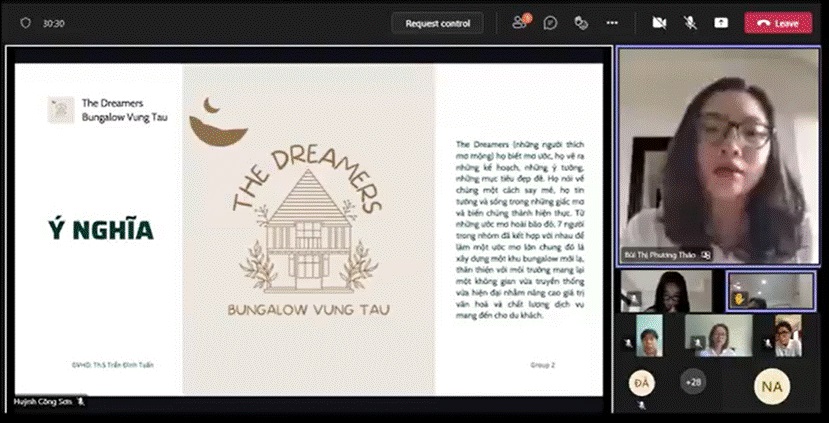This screenshot has height=423, width=829.
Task: Unmute the microphone
Action: point(689,23)
